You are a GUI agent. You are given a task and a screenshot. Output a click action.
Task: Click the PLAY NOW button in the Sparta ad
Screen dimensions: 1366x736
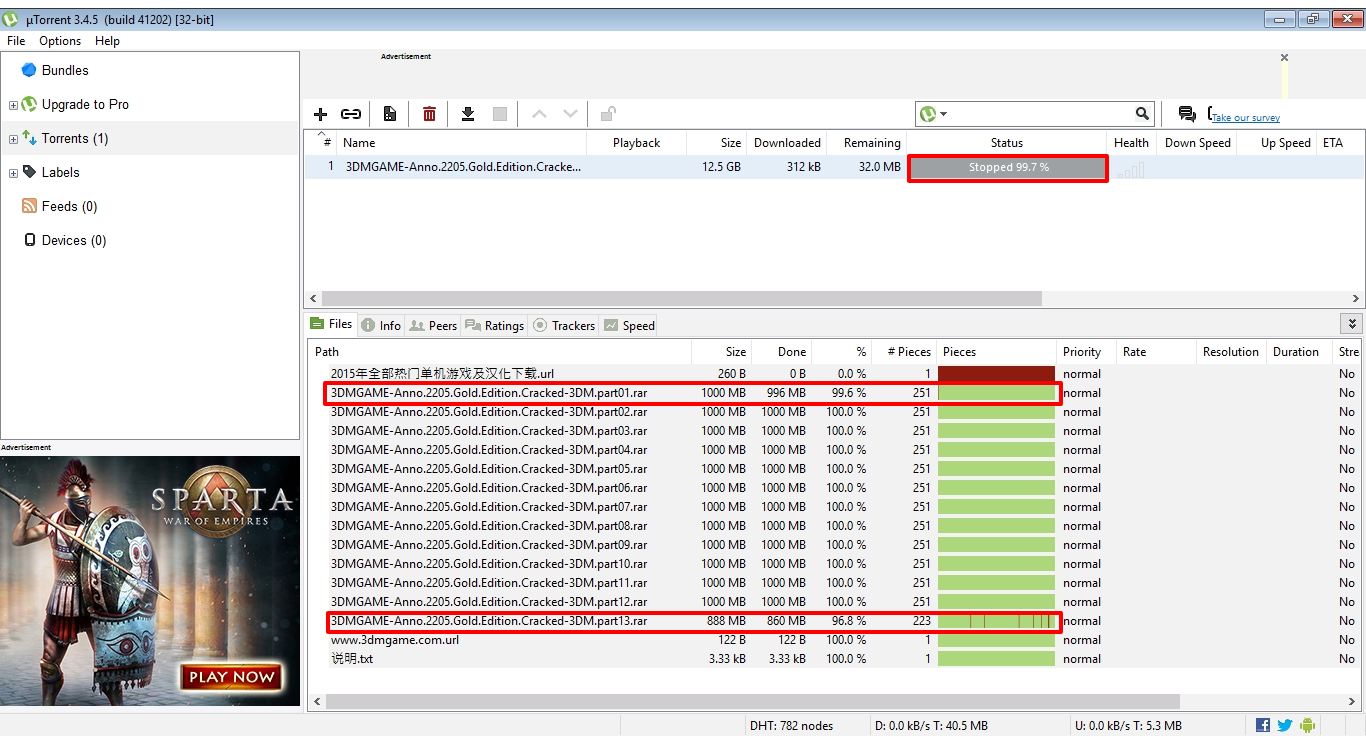(x=231, y=677)
